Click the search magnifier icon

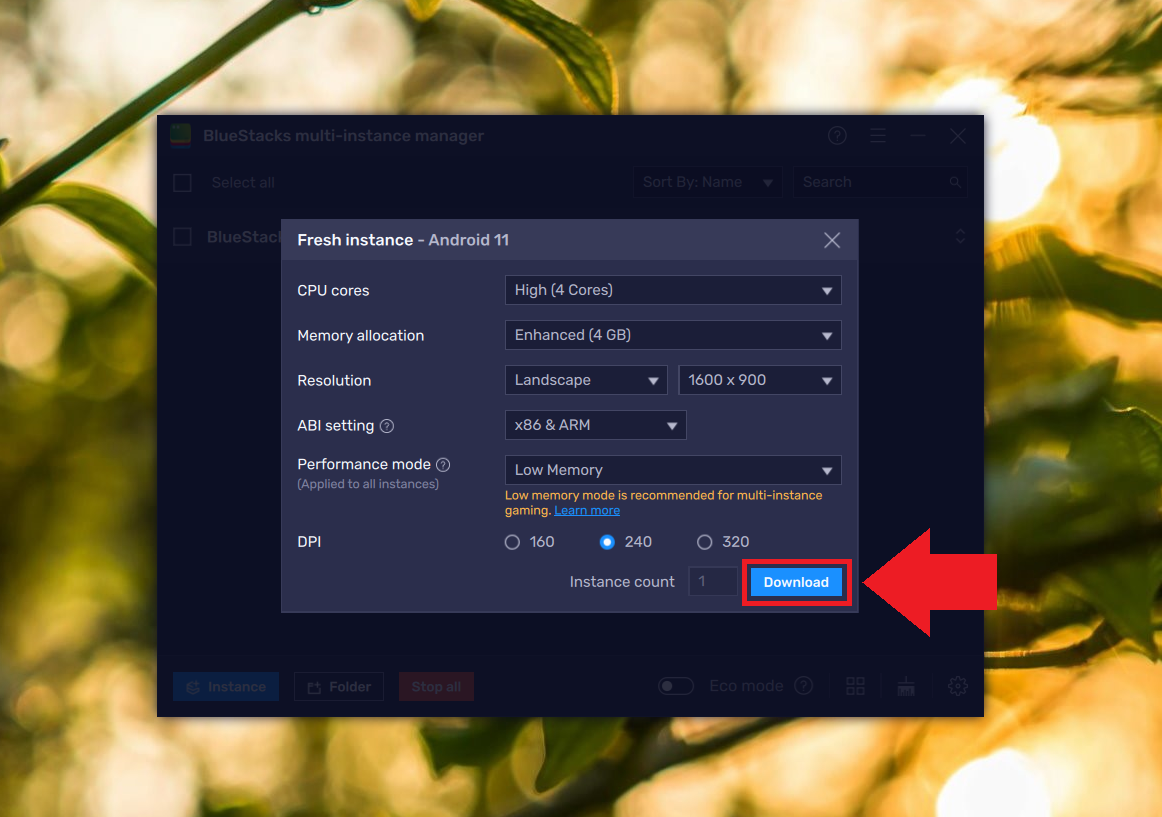tap(955, 181)
